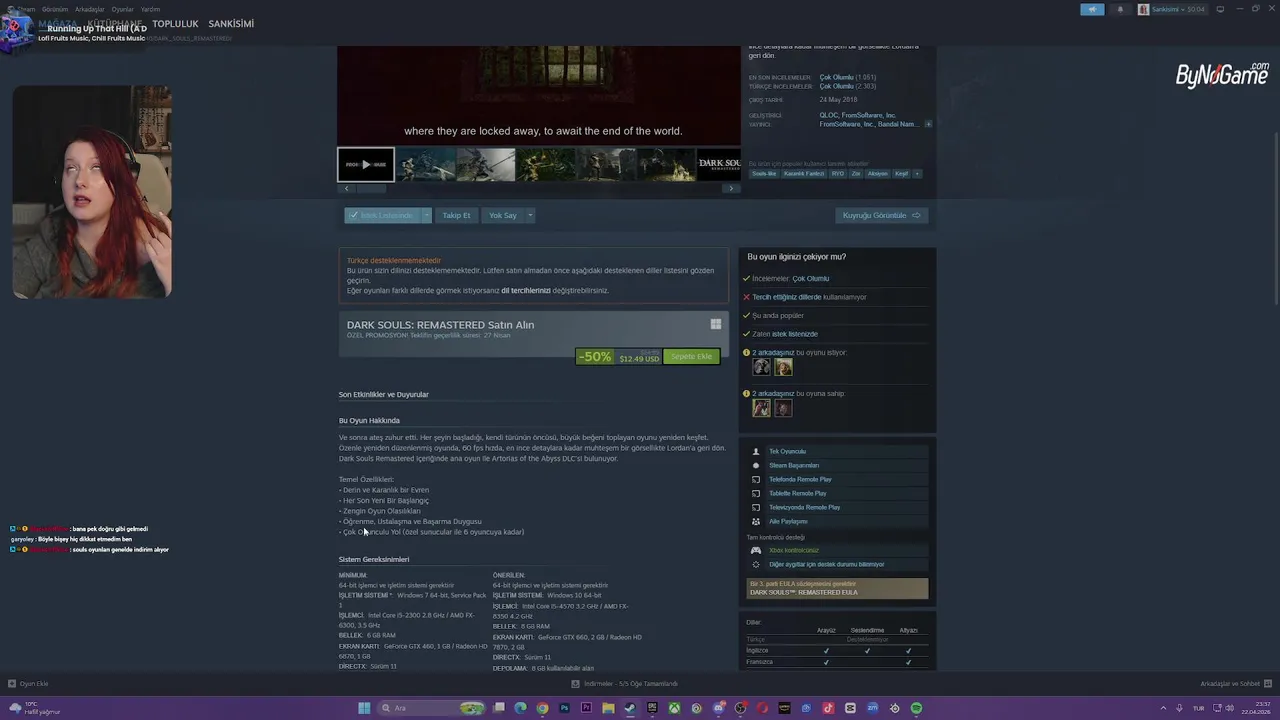Click the Telefonda Remote Play cast icon
This screenshot has width=1280, height=720.
point(756,479)
